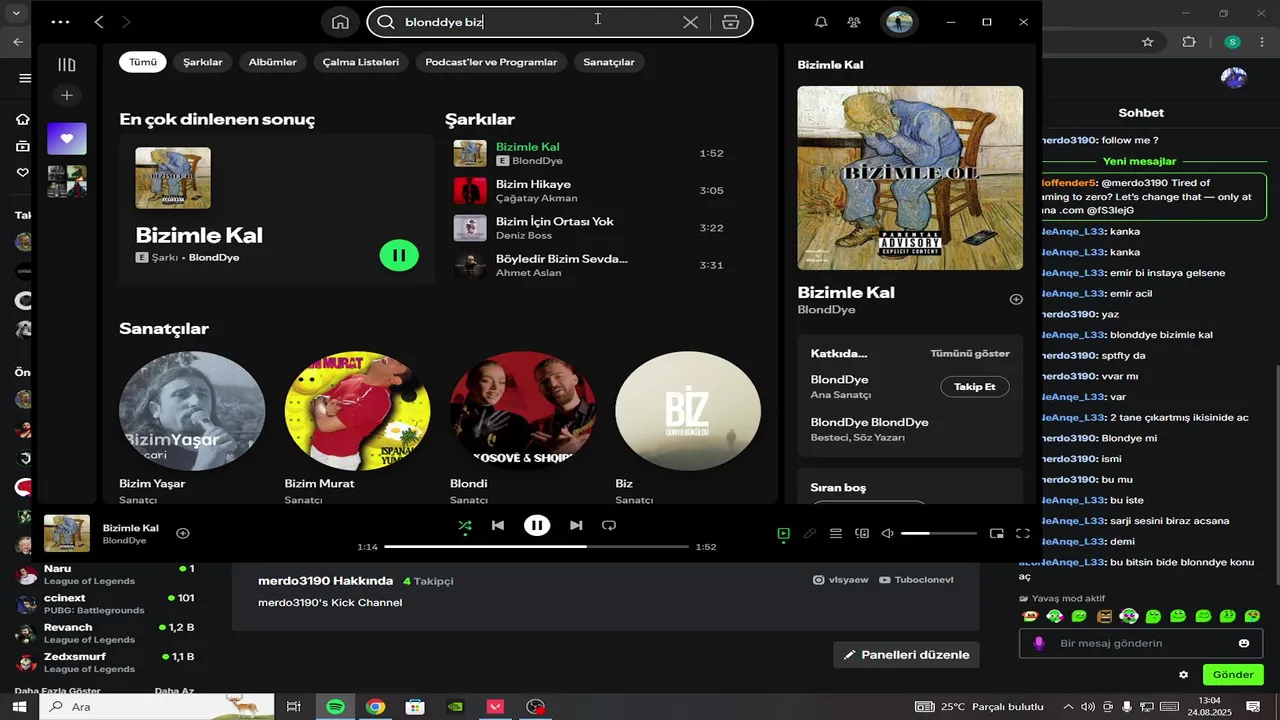
Task: Click Panelleri düzenle button on Kick page
Action: pyautogui.click(x=907, y=655)
